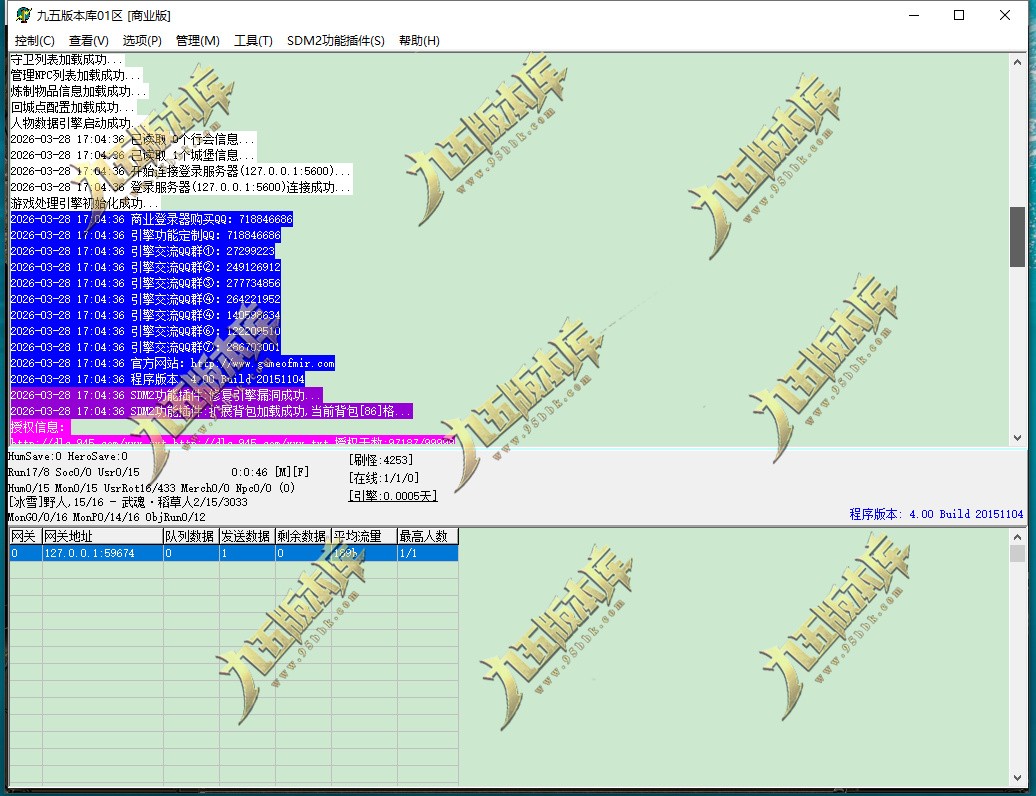Screen dimensions: 1036x796
Task: Open the 管理(M) menu
Action: point(198,41)
